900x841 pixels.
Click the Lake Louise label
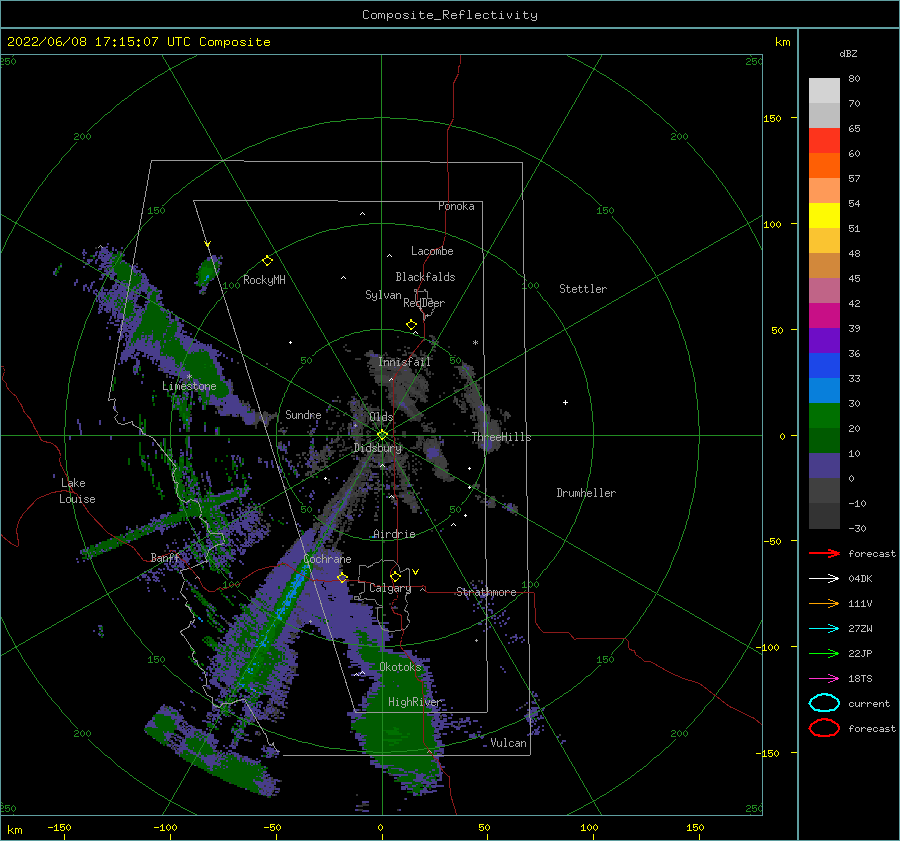[x=77, y=491]
